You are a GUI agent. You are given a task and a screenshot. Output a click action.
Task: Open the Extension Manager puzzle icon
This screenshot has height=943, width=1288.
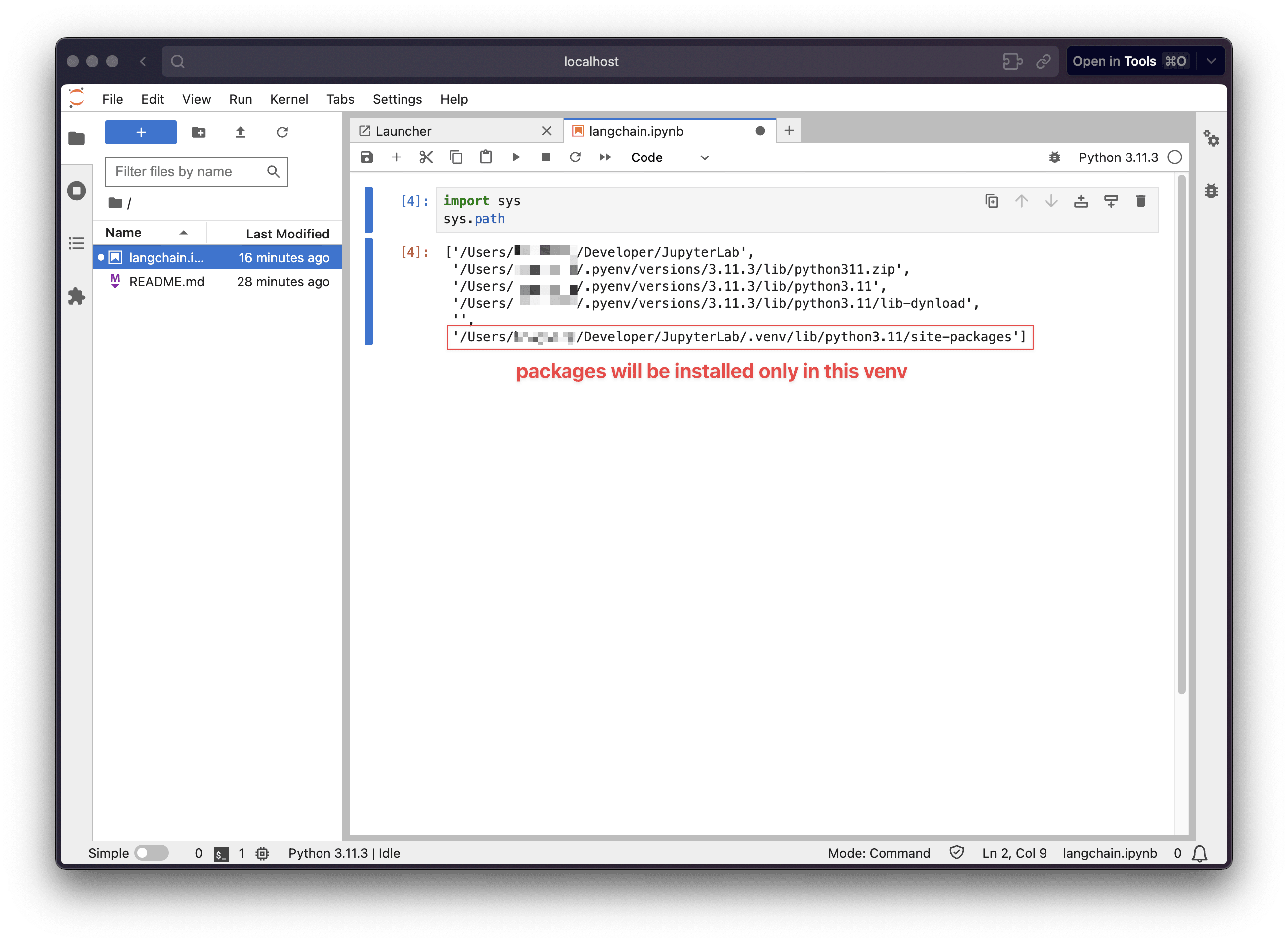pyautogui.click(x=77, y=296)
